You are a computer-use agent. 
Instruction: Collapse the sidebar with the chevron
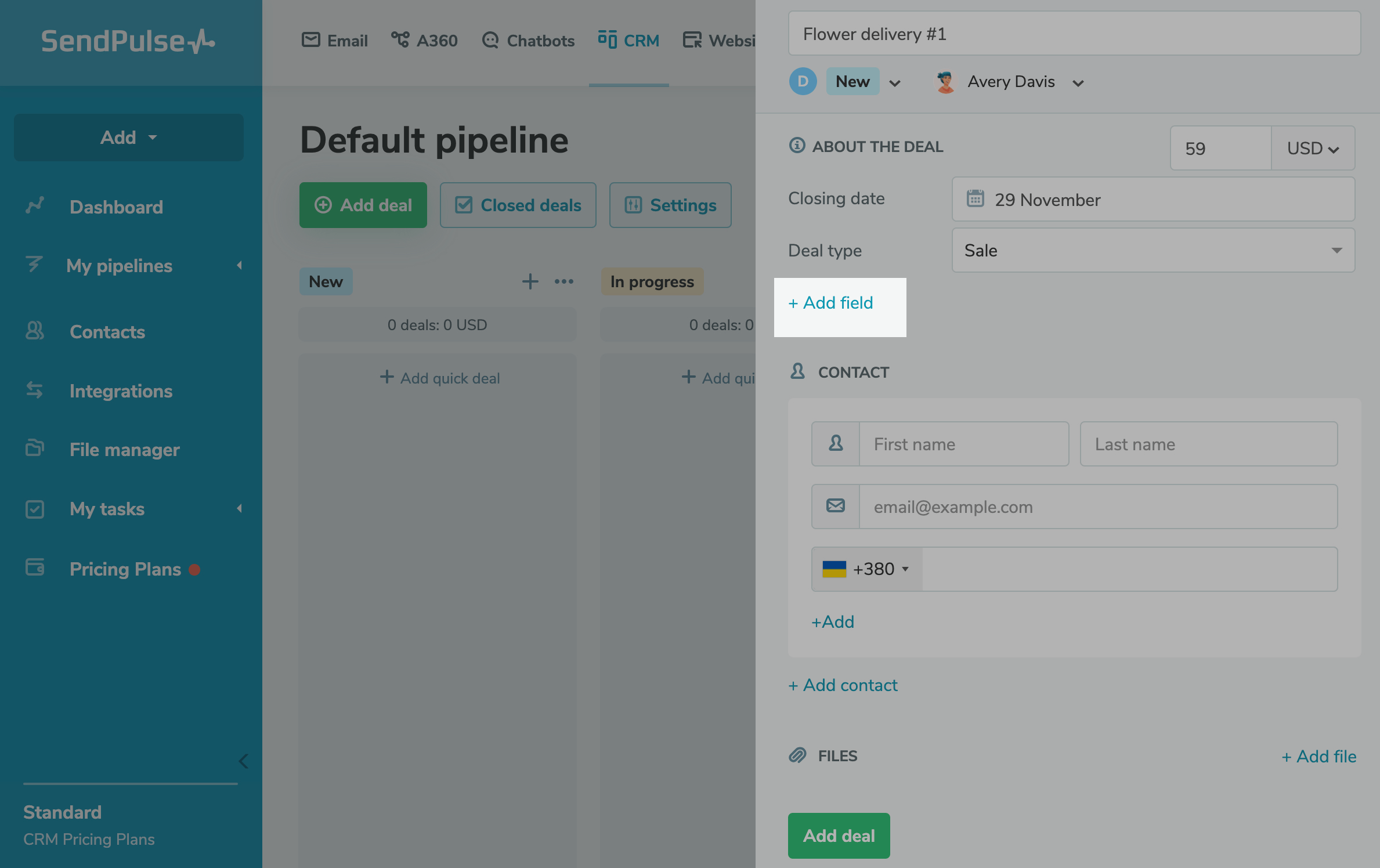tap(243, 761)
